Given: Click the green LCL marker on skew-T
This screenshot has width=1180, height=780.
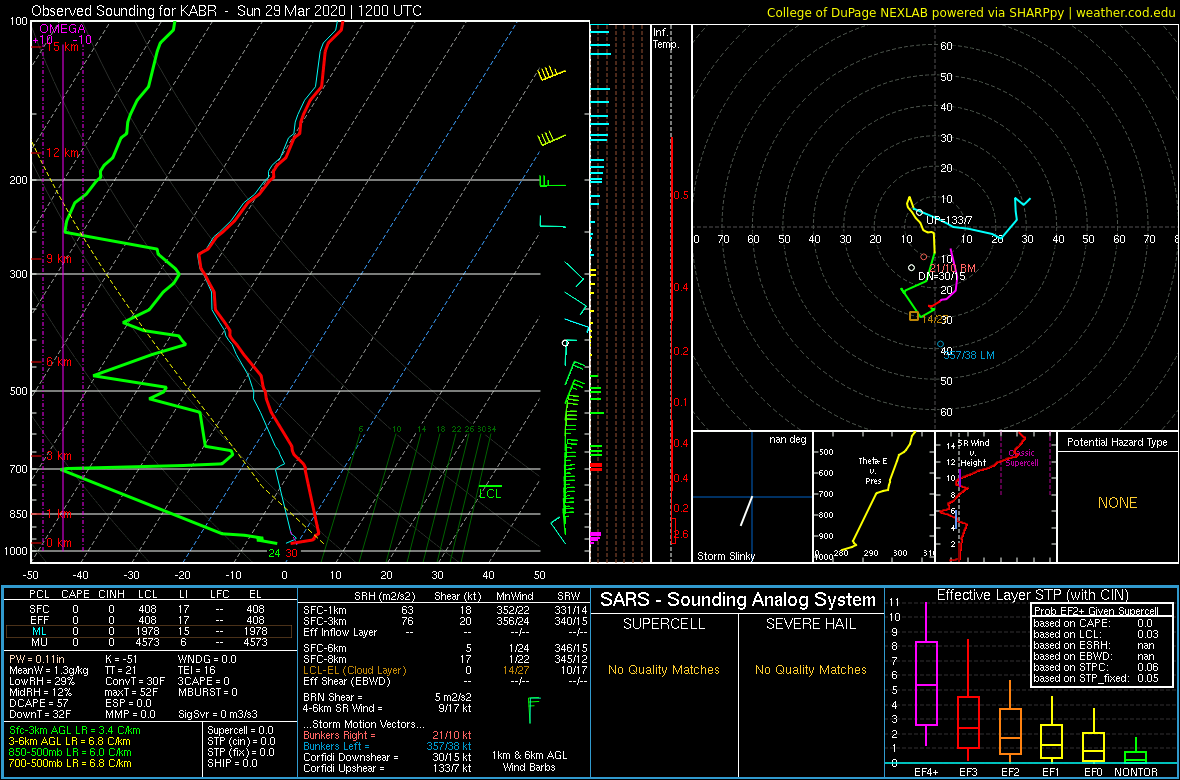Looking at the screenshot, I should (x=490, y=493).
